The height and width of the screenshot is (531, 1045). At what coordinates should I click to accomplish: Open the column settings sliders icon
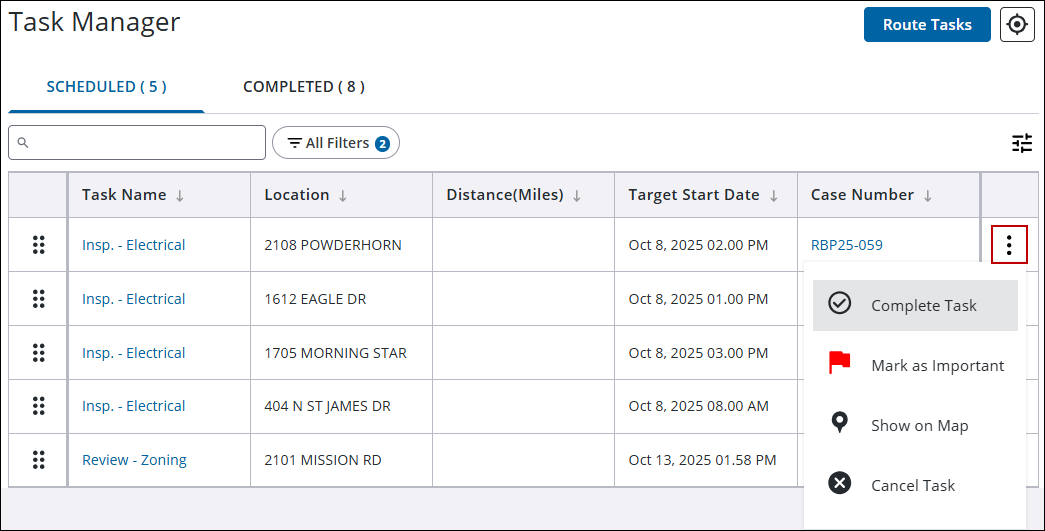pyautogui.click(x=1021, y=143)
